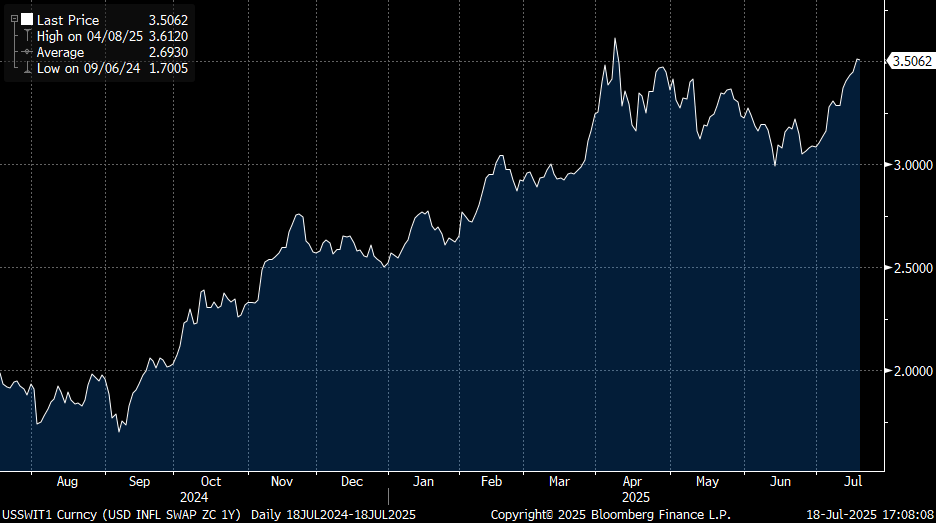Collapse the Last Price legend tree
This screenshot has height=523, width=936.
click(x=14, y=20)
